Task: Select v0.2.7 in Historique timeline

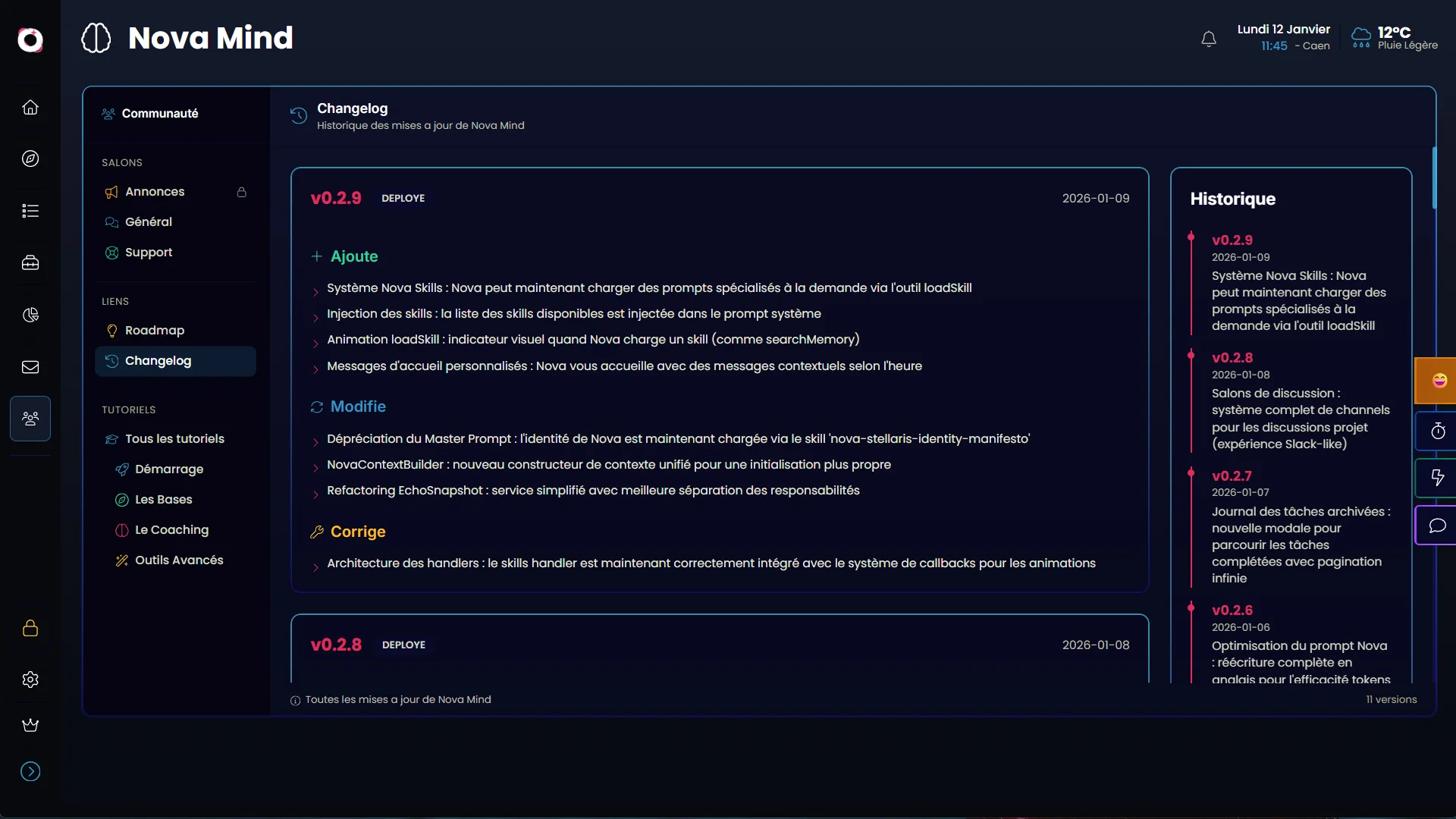Action: click(1232, 476)
